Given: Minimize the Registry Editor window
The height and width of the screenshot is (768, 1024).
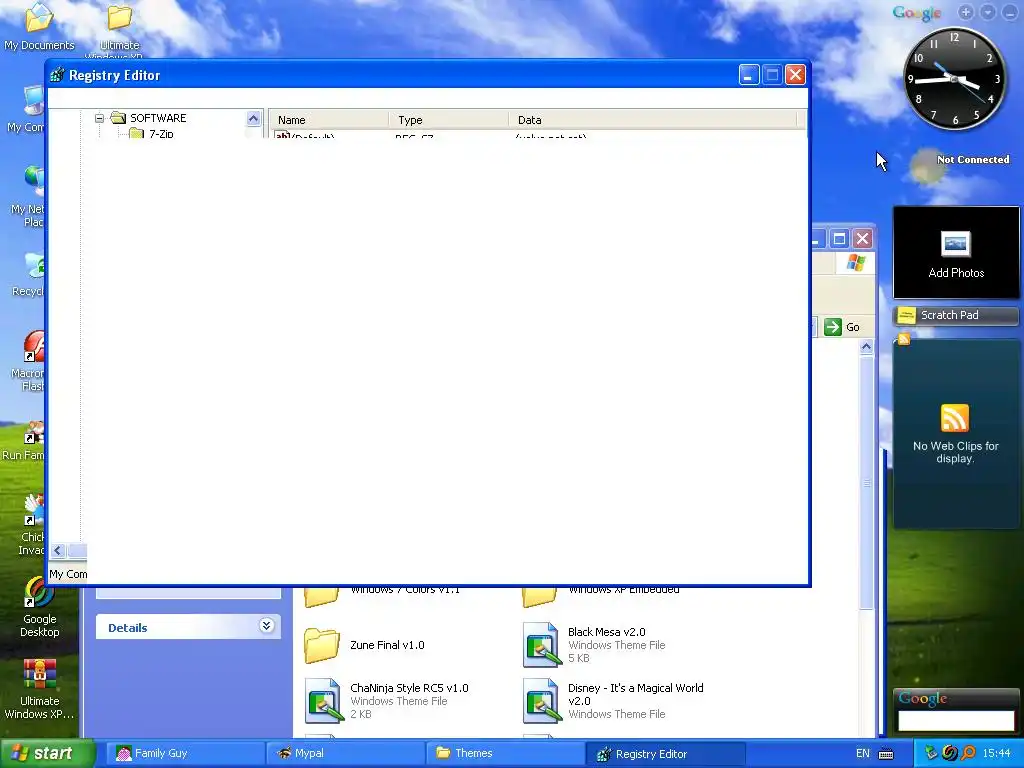Looking at the screenshot, I should (x=749, y=75).
